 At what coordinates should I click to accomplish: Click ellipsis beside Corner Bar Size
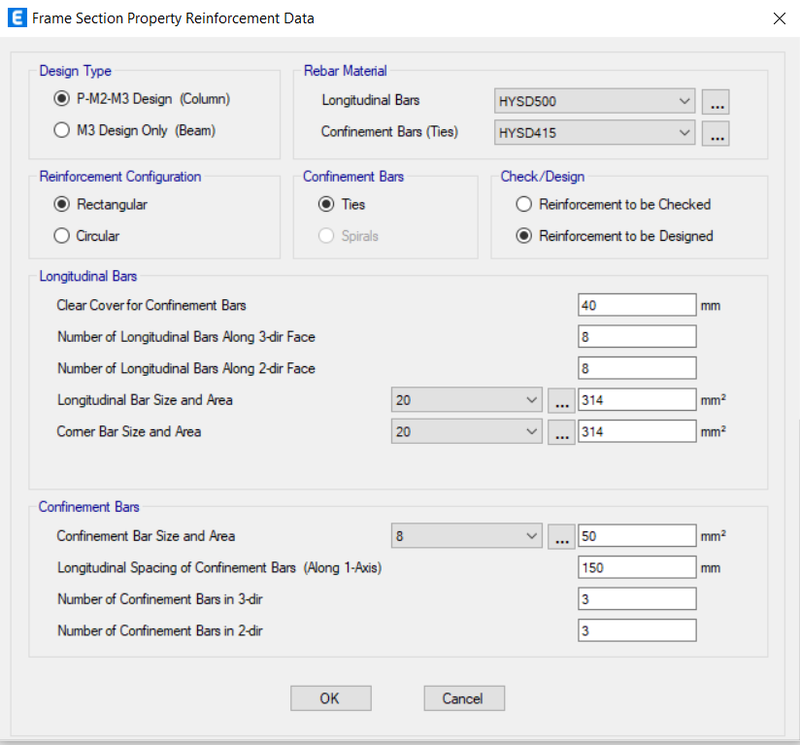point(561,432)
